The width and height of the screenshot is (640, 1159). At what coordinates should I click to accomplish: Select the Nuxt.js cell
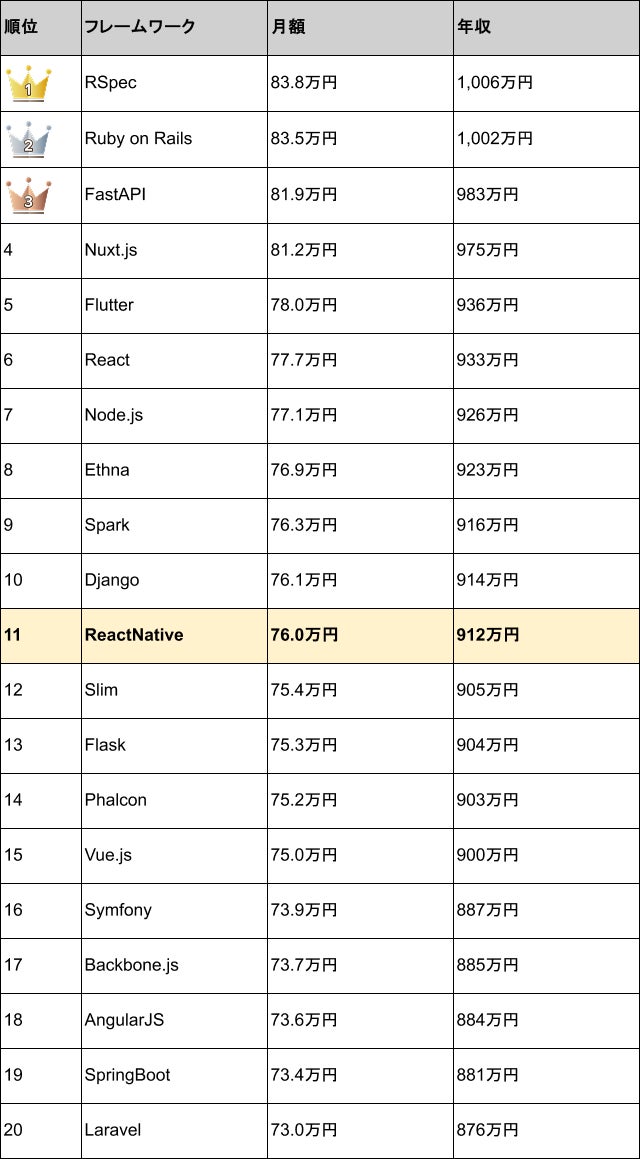coord(174,250)
